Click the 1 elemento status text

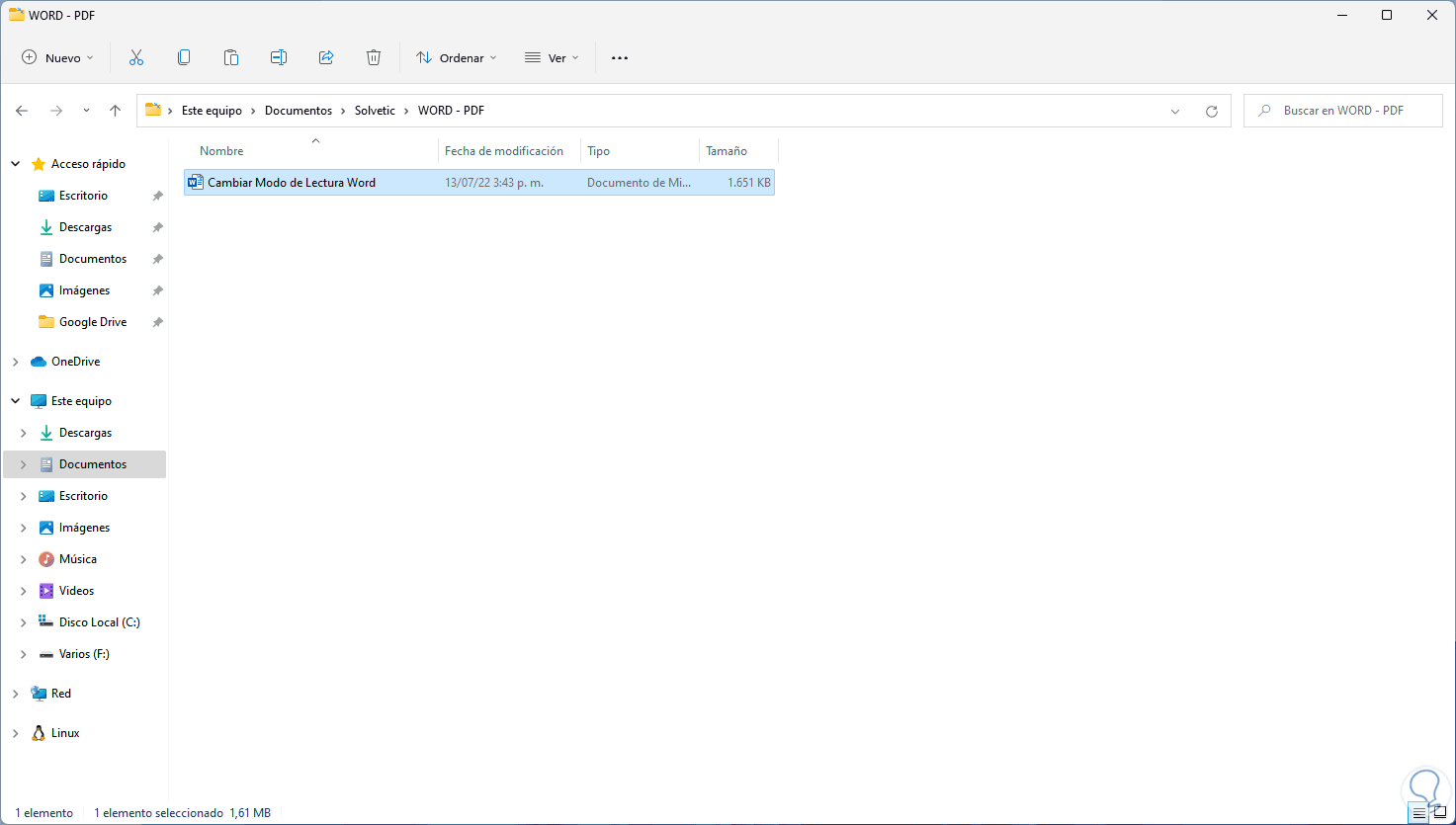[x=44, y=813]
